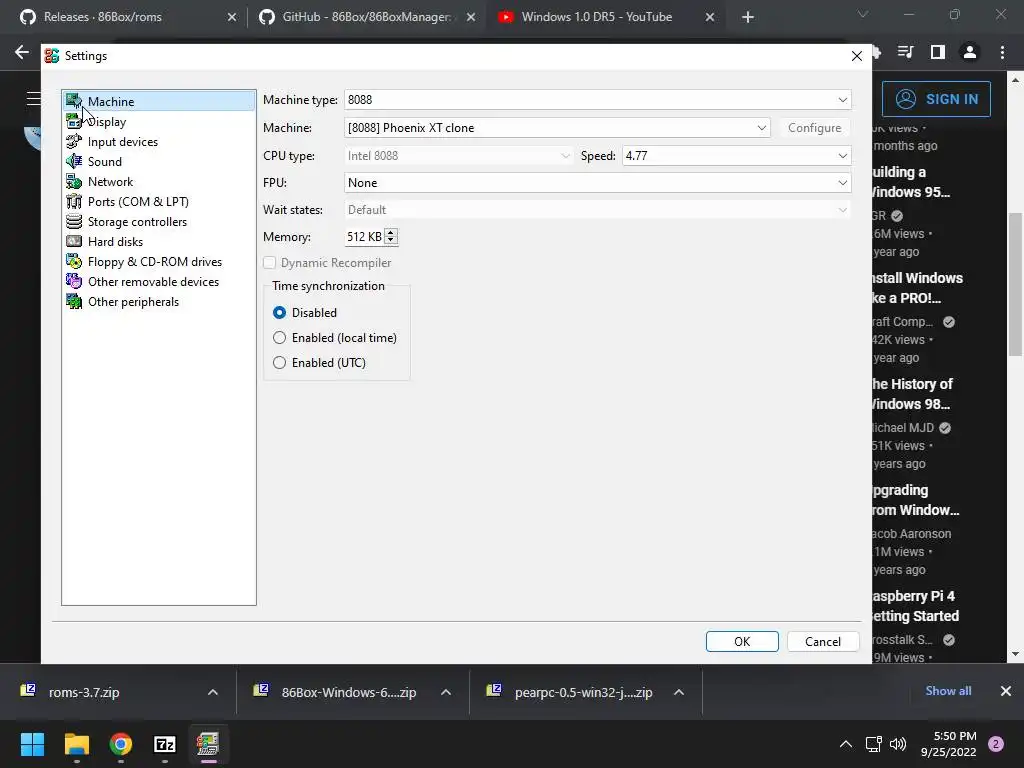Increase Memory with the up spinner
The width and height of the screenshot is (1024, 768).
click(391, 232)
